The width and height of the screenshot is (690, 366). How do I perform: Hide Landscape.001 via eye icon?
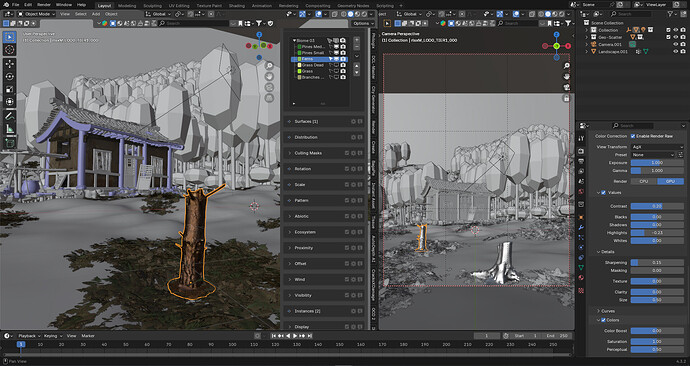[x=675, y=51]
